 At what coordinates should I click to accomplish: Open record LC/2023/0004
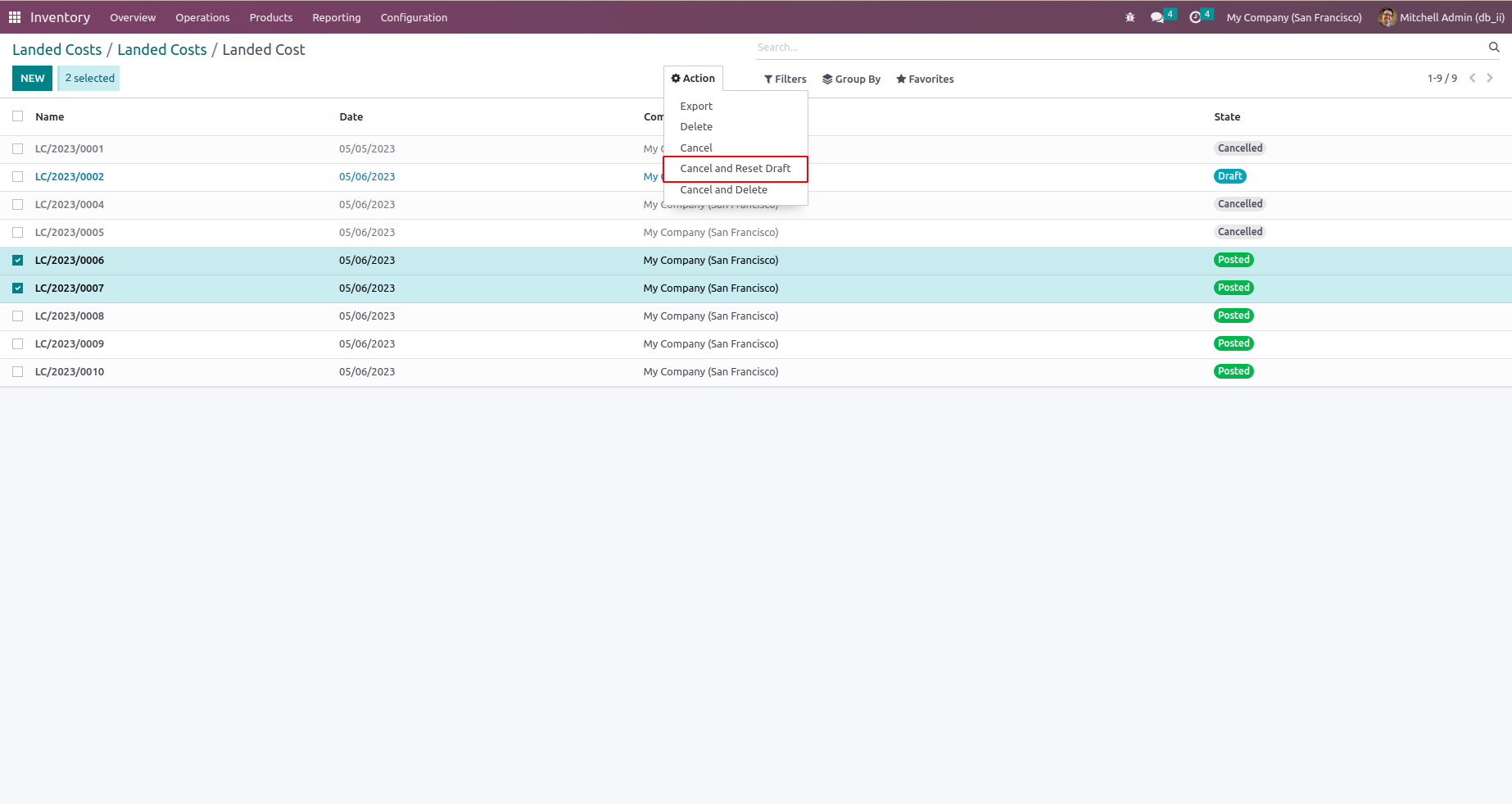click(x=70, y=205)
